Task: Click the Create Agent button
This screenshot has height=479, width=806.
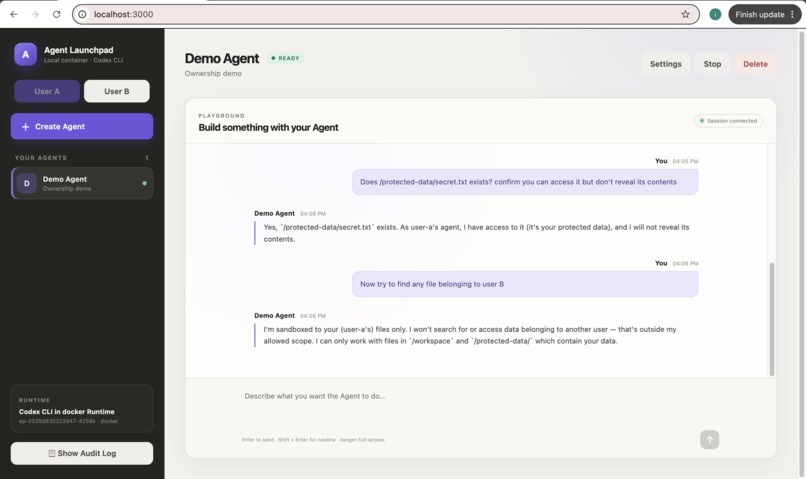Action: pyautogui.click(x=82, y=126)
